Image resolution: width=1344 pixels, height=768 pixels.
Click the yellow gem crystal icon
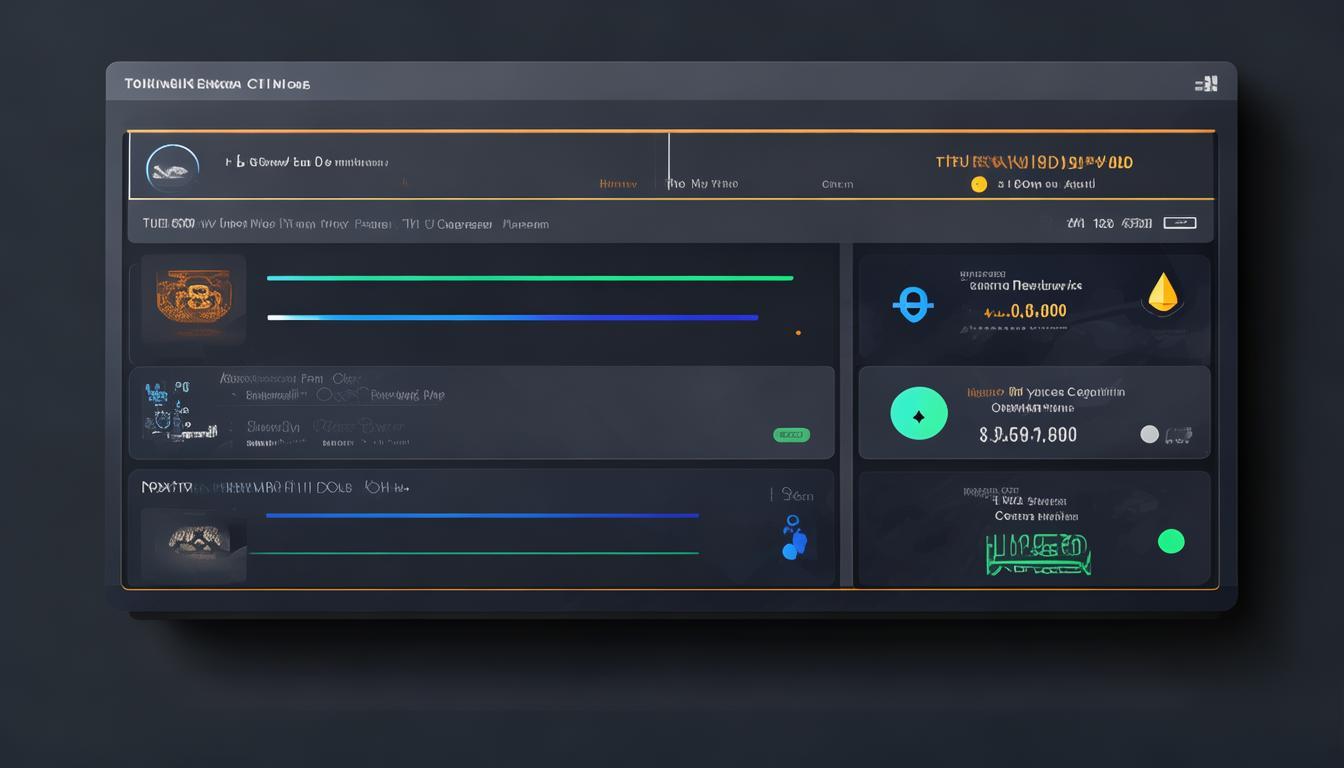1162,291
